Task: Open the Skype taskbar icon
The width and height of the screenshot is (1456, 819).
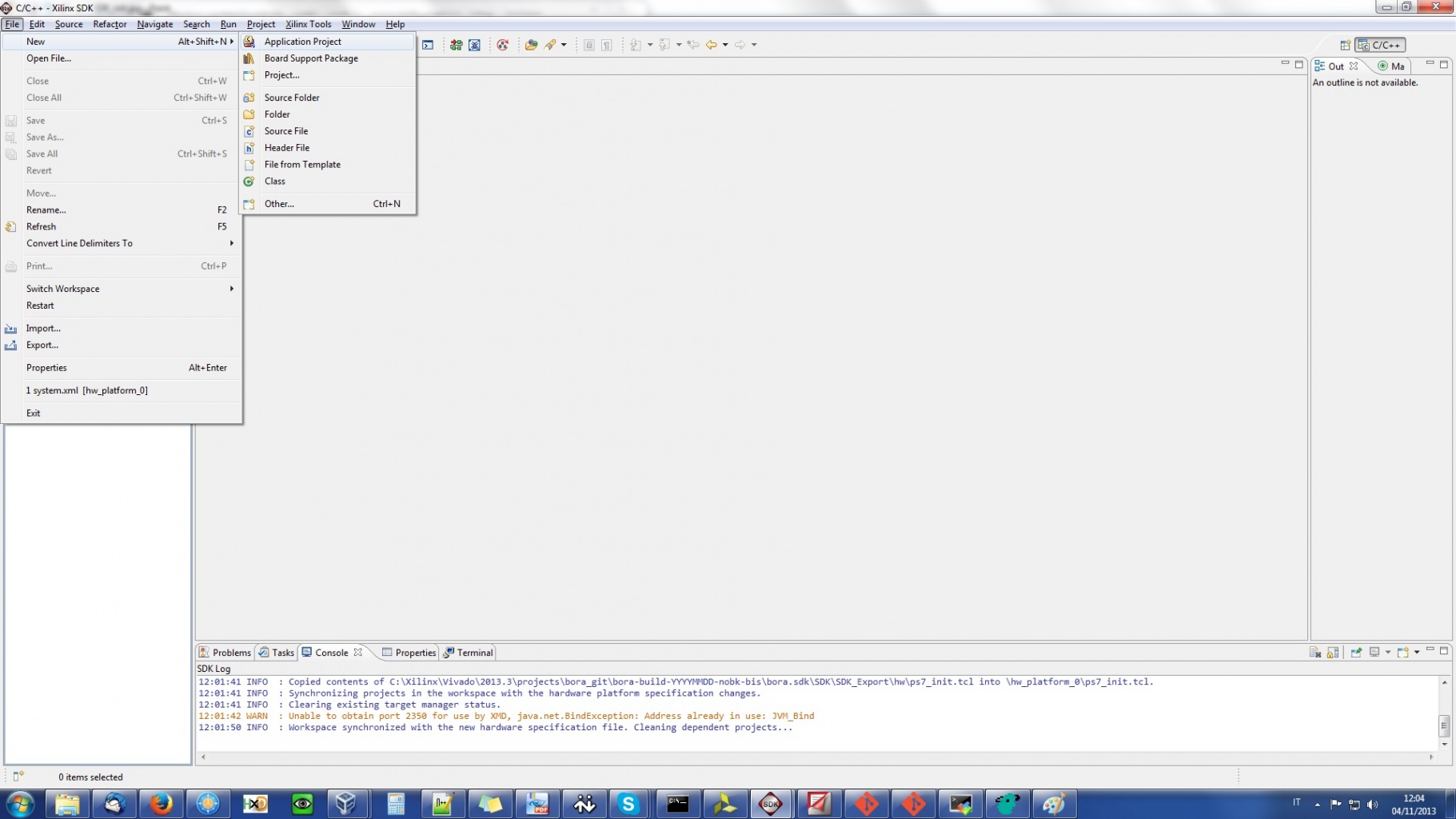Action: click(x=628, y=804)
